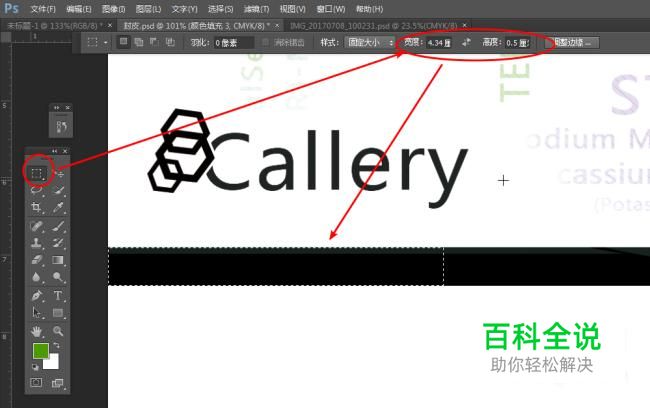The width and height of the screenshot is (650, 408).
Task: Open the 窗口(W) menu
Action: click(331, 9)
